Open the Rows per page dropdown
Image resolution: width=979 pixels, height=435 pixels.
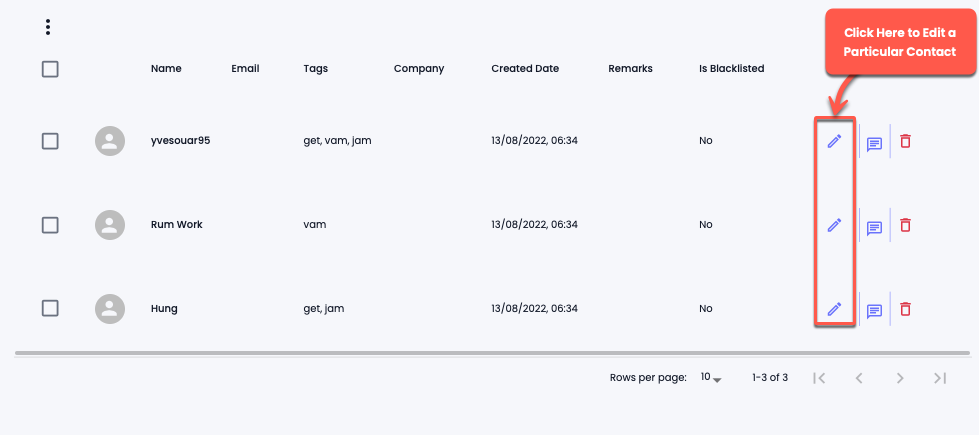click(711, 378)
